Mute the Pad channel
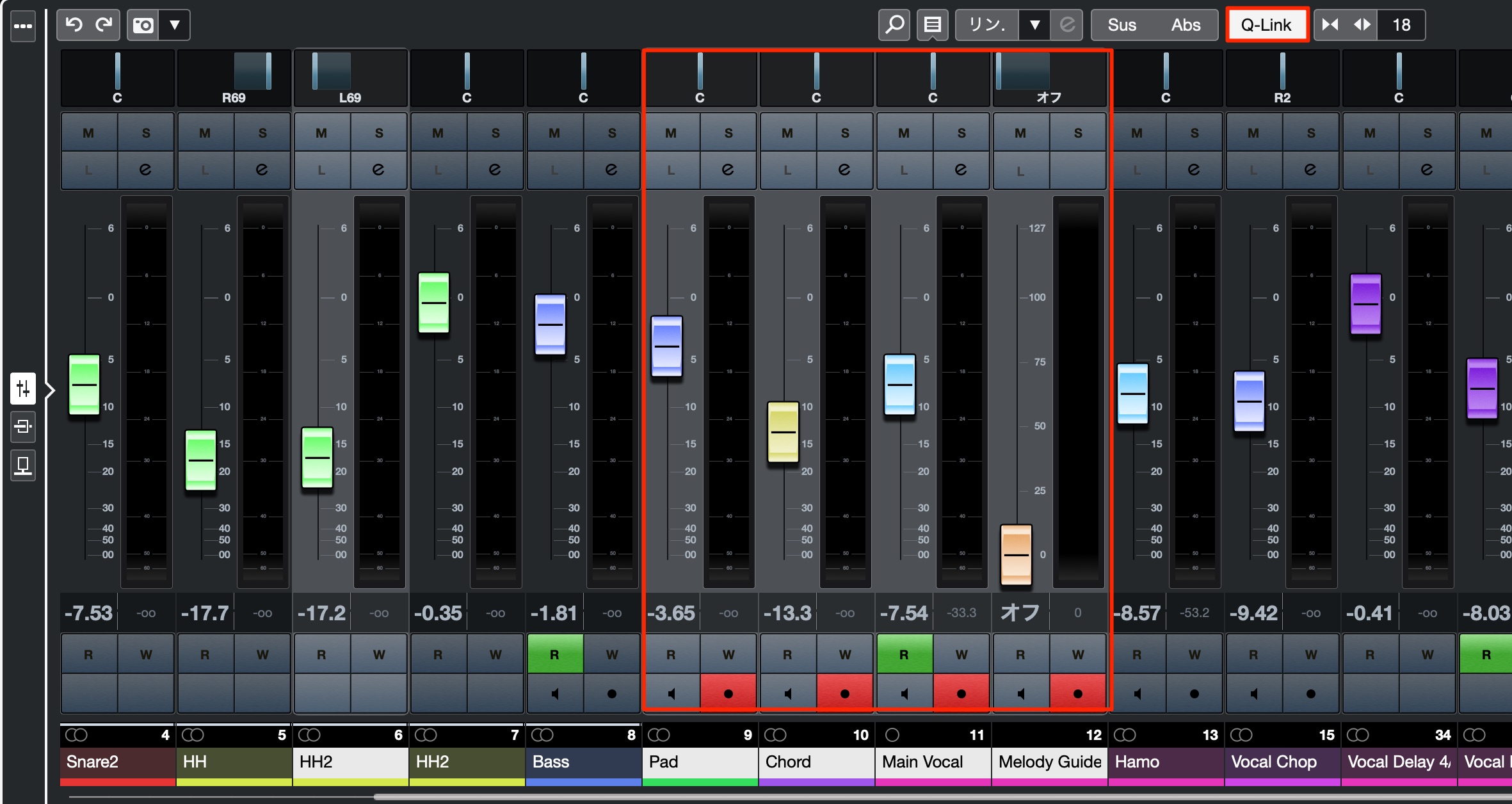The width and height of the screenshot is (1512, 804). point(671,133)
